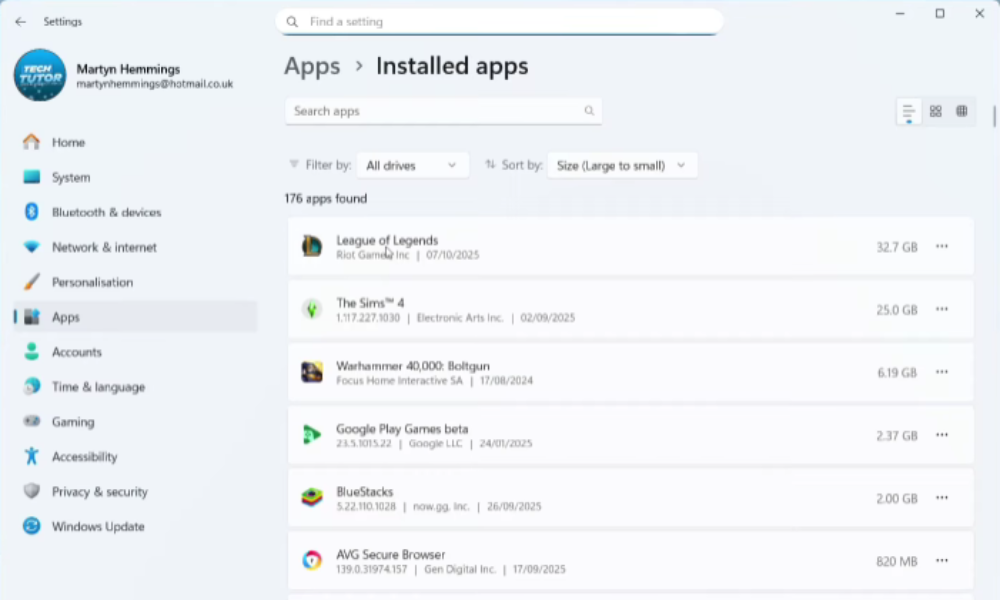Select the list view layout icon
The width and height of the screenshot is (1000, 600).
(908, 111)
